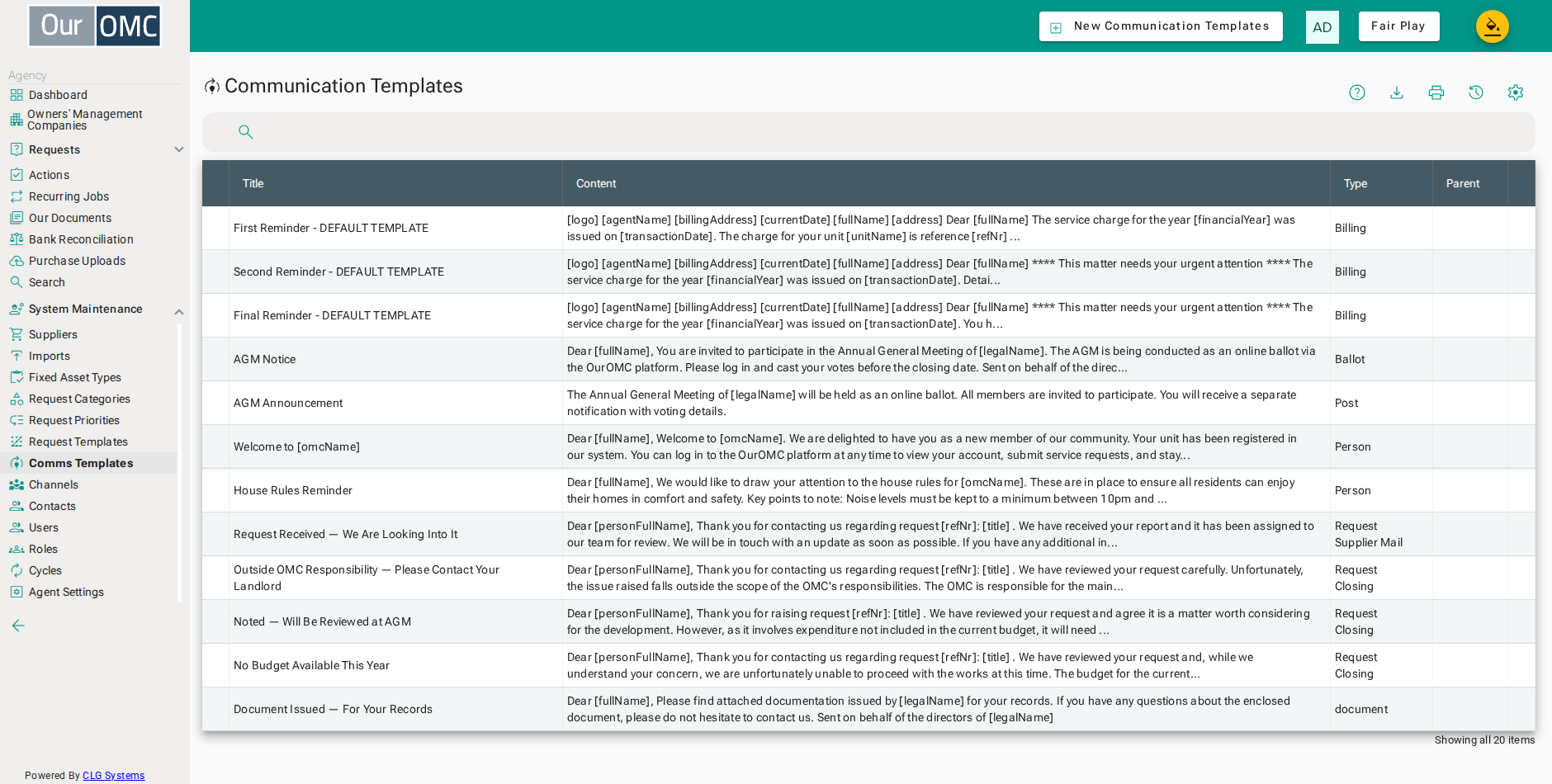Screen dimensions: 1552x784
Task: Open the Contacts sidebar item
Action: [52, 506]
